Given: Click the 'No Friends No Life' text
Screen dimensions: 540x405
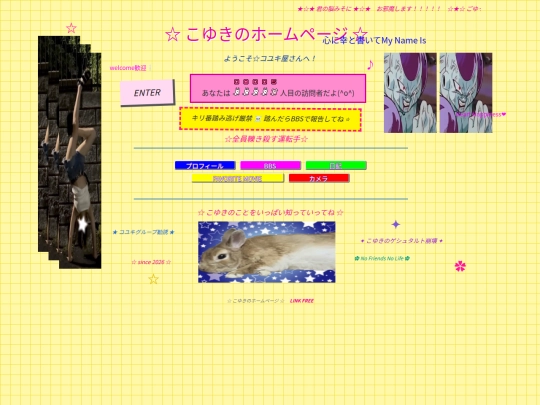Looking at the screenshot, I should (382, 258).
